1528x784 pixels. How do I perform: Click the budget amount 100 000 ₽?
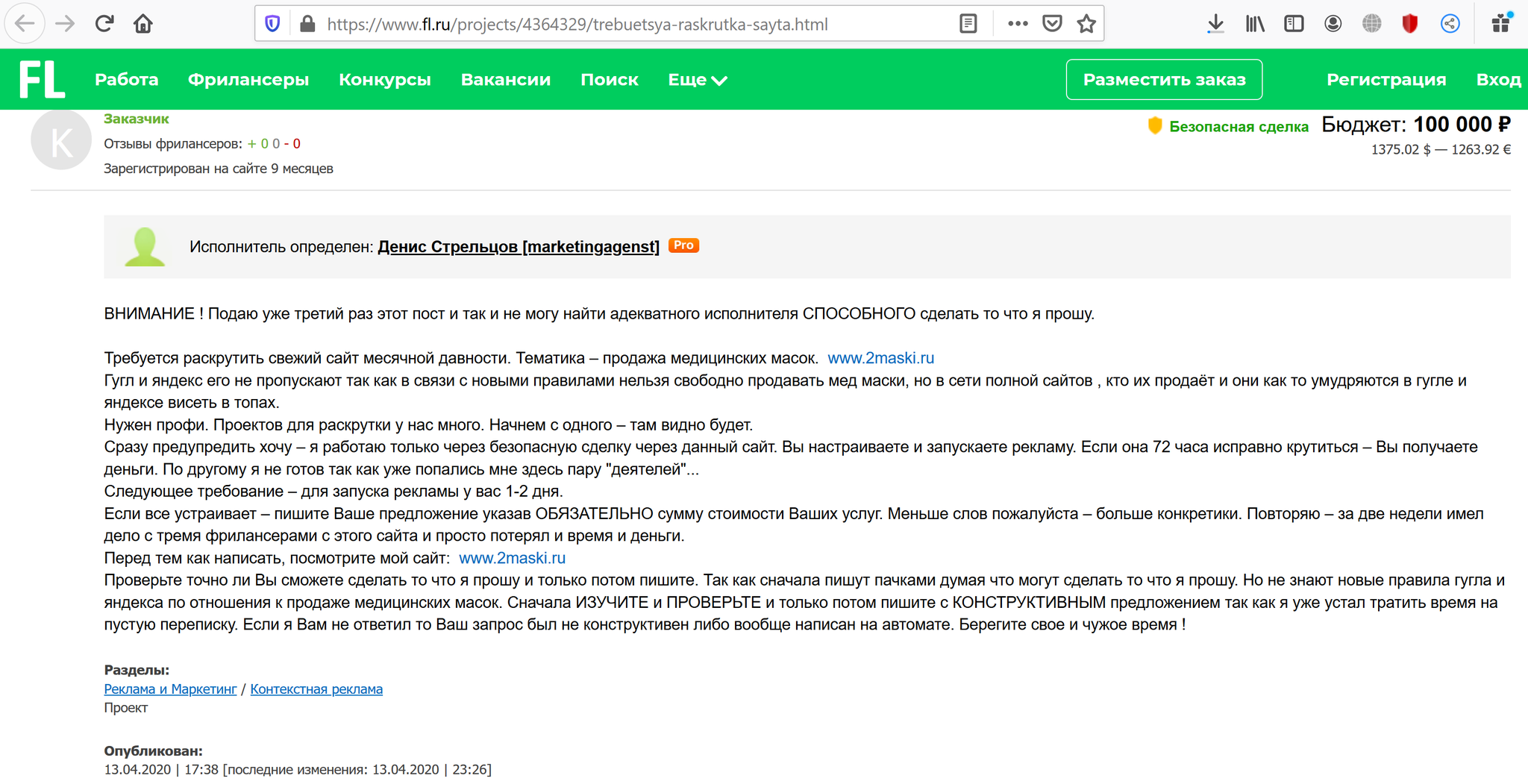pos(1462,124)
